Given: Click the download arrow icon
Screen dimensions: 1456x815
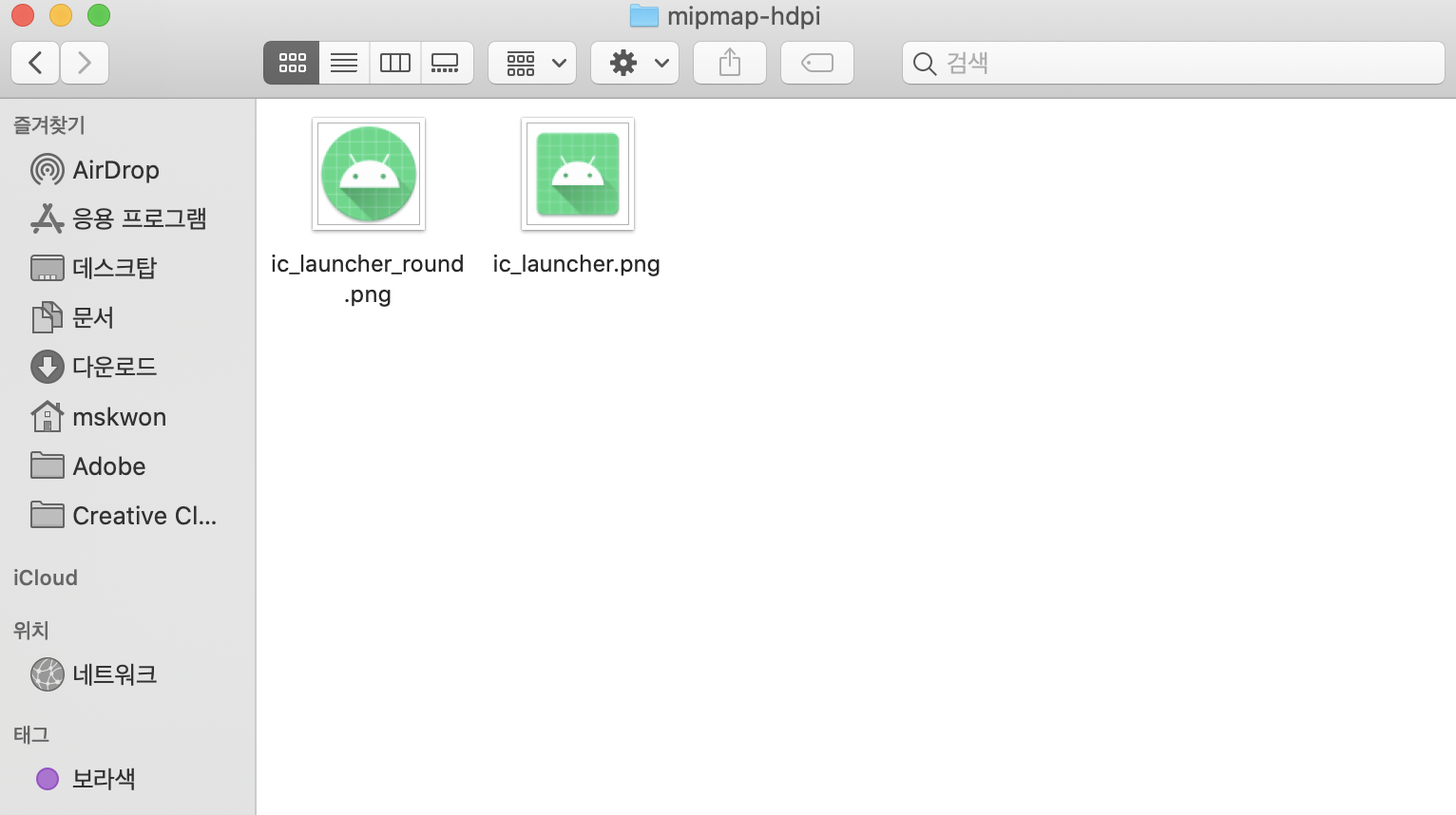Looking at the screenshot, I should click(x=48, y=367).
